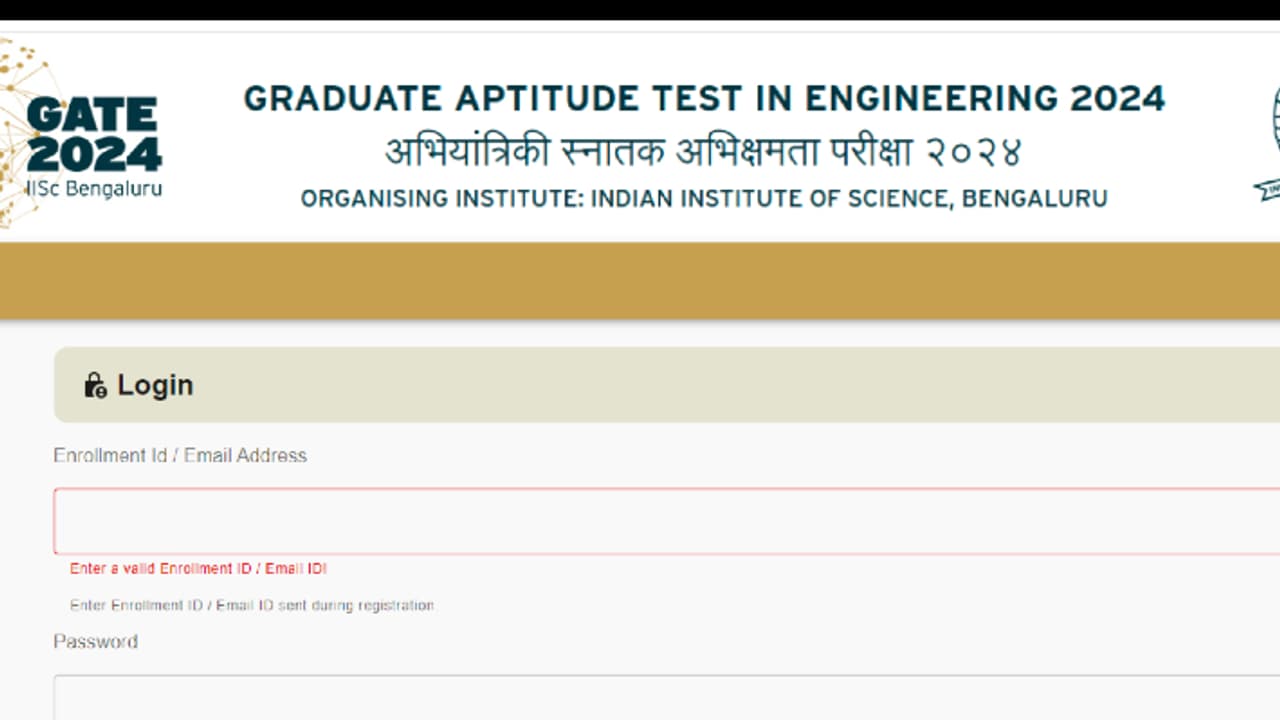This screenshot has height=720, width=1280.
Task: Click the 'Graduate Aptitude Test in Engineering 2024' title
Action: 704,99
